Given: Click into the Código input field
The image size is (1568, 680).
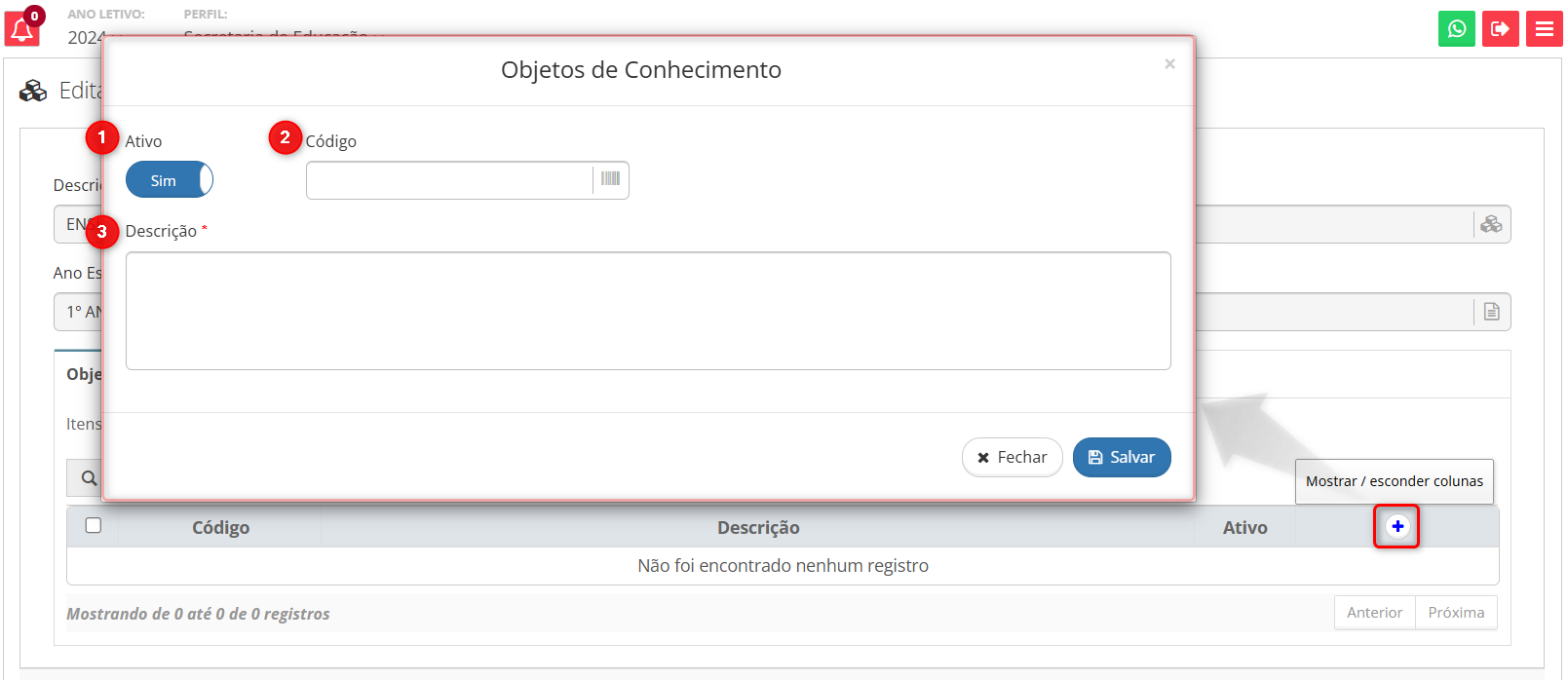Looking at the screenshot, I should (x=449, y=180).
